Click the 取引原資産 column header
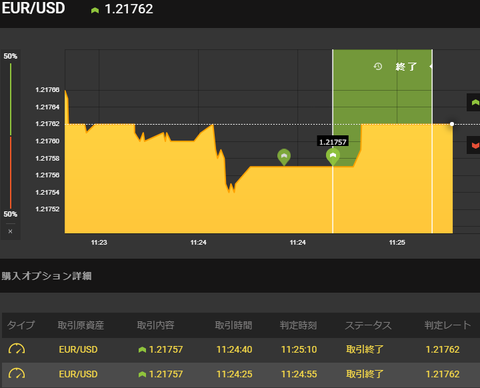480x388 pixels. pos(81,325)
